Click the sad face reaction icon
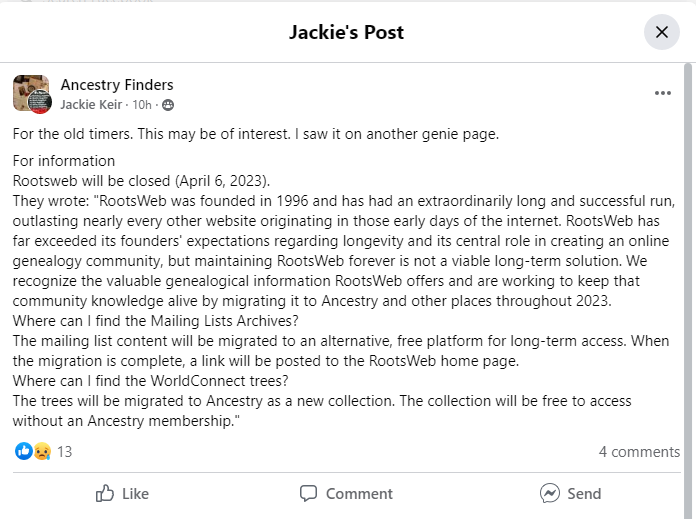 pyautogui.click(x=42, y=452)
